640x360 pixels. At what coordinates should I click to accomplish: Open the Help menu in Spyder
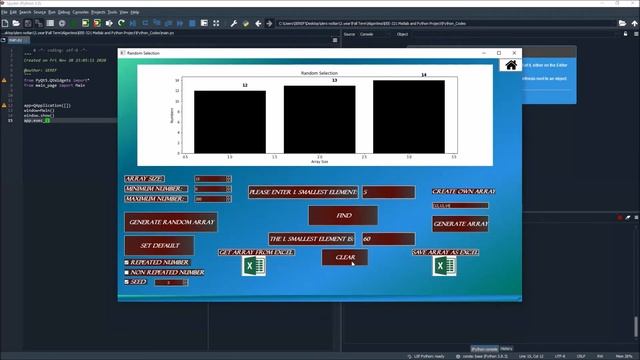click(x=135, y=12)
